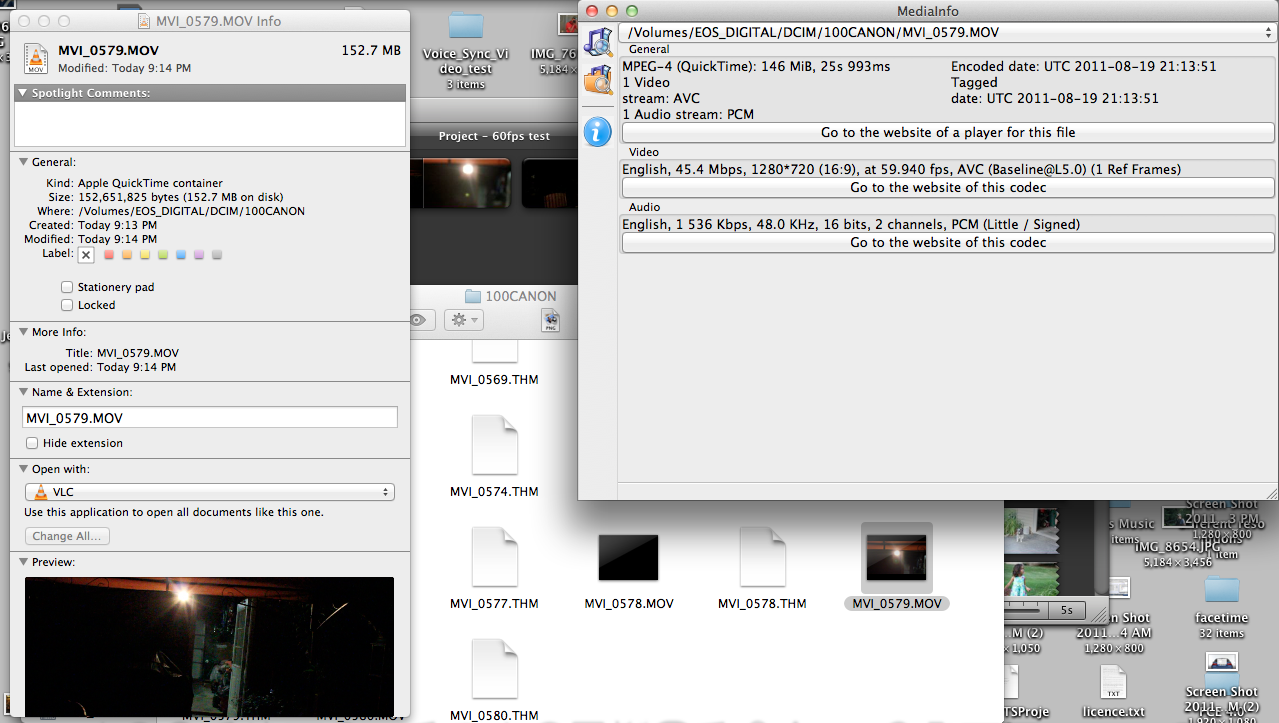Click the Voice_Sync_Video_test desktop folder
Image resolution: width=1279 pixels, height=723 pixels.
pos(466,25)
